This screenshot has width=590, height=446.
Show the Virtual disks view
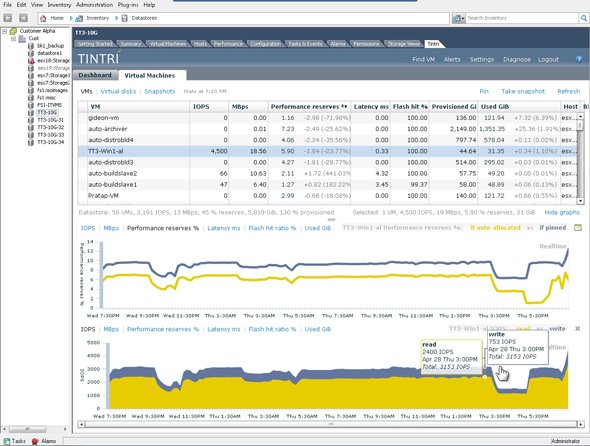(118, 91)
